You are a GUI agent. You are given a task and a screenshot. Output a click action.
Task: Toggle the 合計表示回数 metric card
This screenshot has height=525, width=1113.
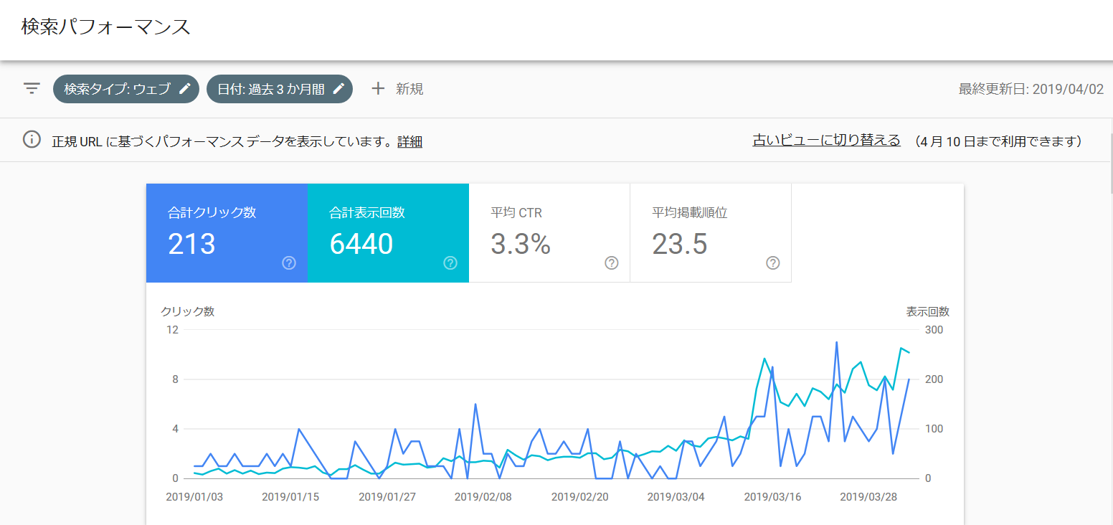(x=387, y=232)
